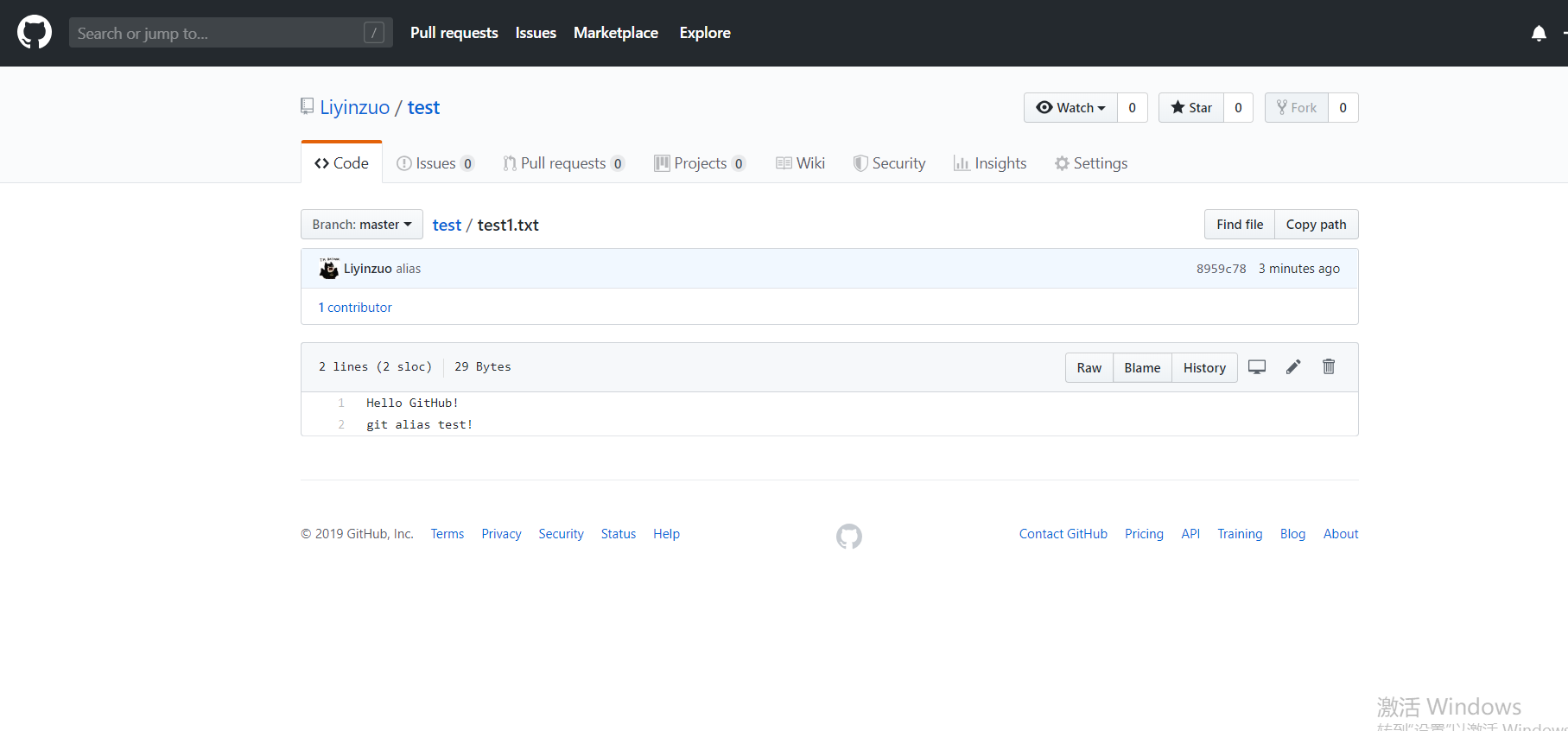Viewport: 1568px width, 731px height.
Task: Open the footer Pricing link
Action: point(1144,534)
